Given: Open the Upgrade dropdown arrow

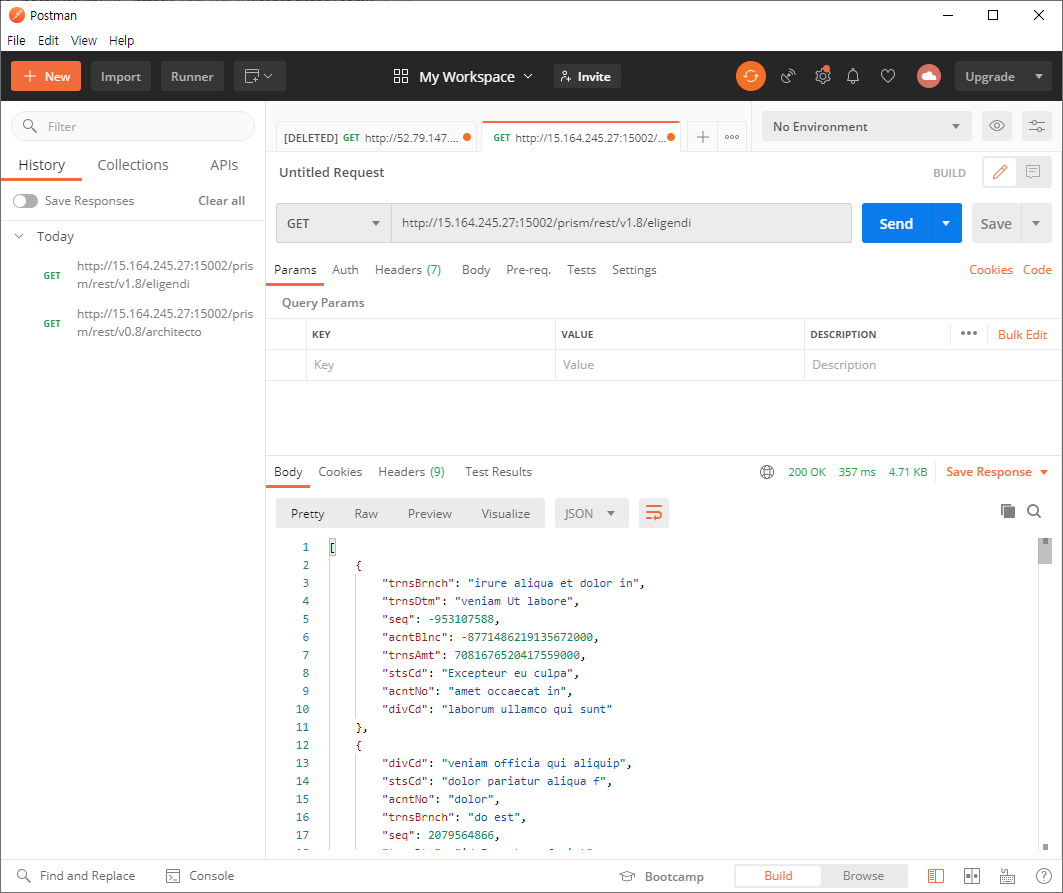Looking at the screenshot, I should pos(1039,76).
